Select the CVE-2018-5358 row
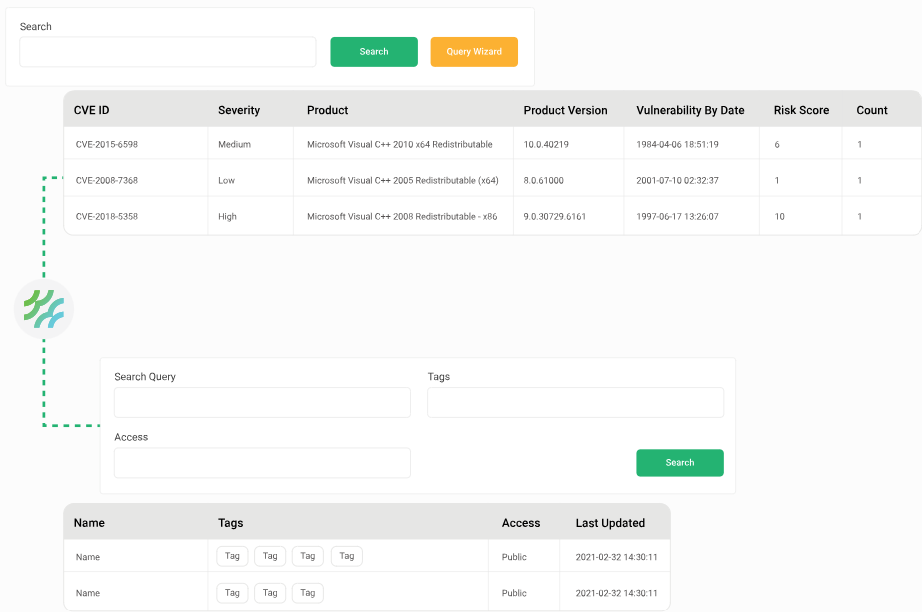The height and width of the screenshot is (612, 922). pos(107,216)
